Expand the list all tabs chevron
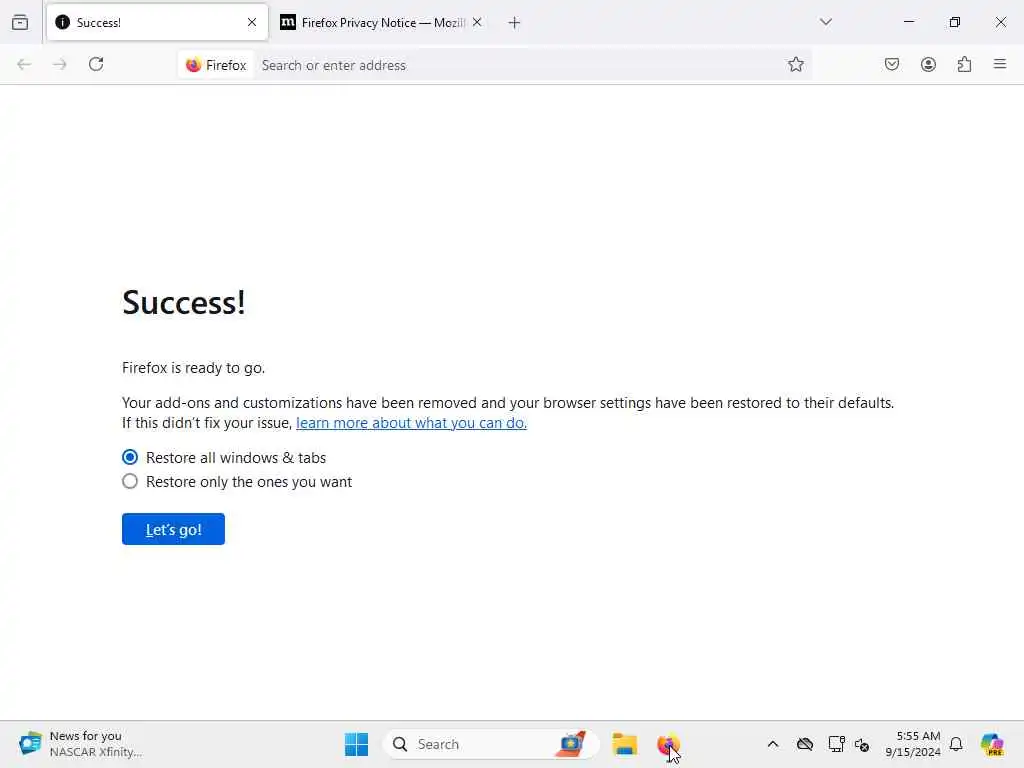 click(825, 22)
